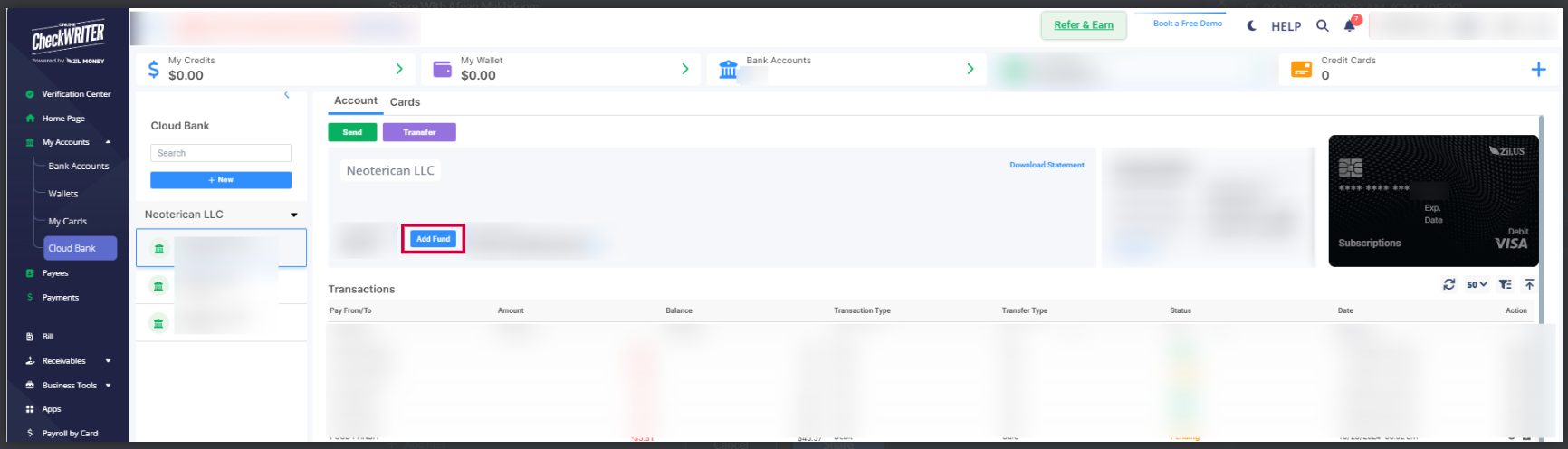Sort by Amount column header

[x=511, y=310]
